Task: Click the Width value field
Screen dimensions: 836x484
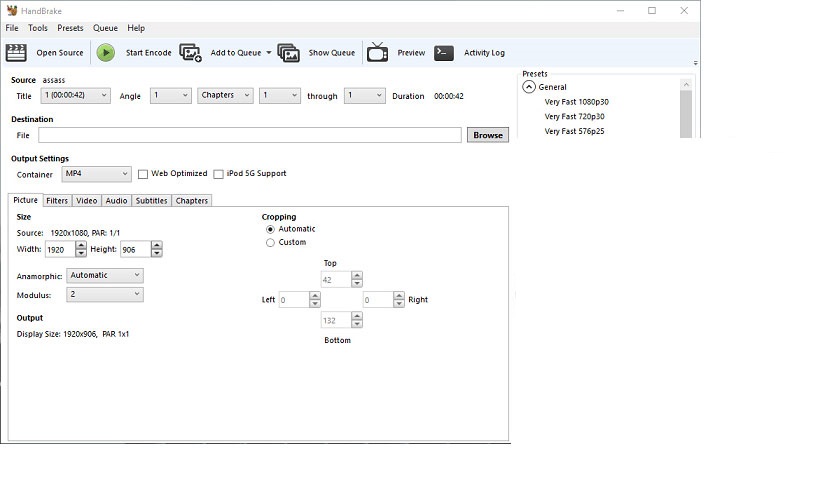Action: (60, 249)
